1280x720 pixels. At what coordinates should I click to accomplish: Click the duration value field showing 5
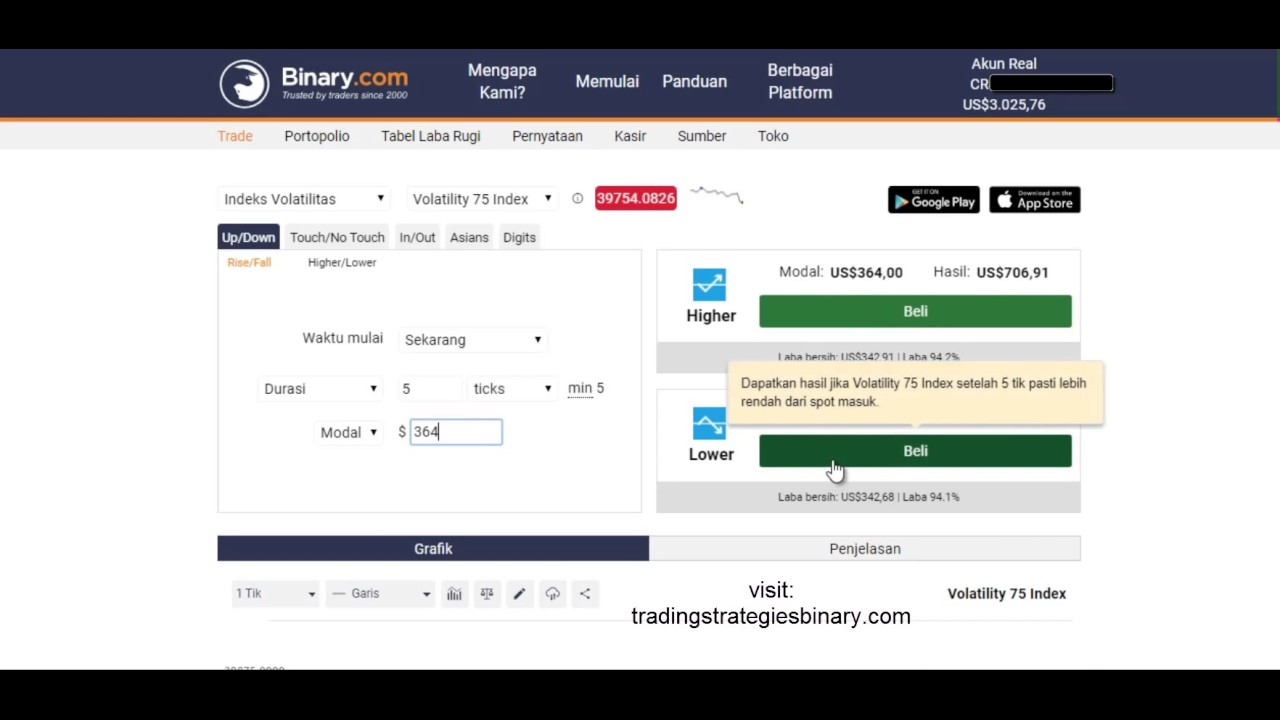430,389
